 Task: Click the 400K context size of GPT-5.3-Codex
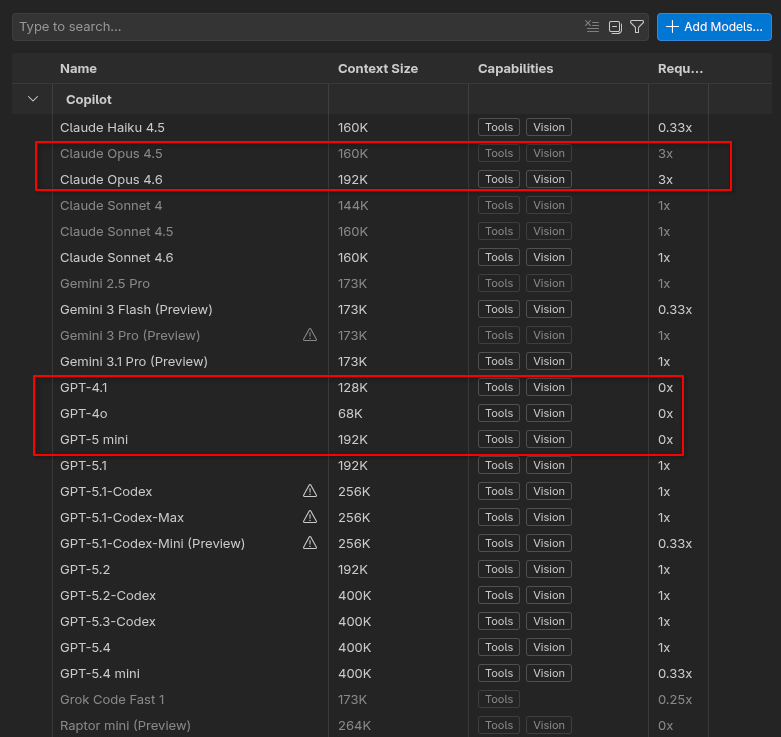(354, 621)
